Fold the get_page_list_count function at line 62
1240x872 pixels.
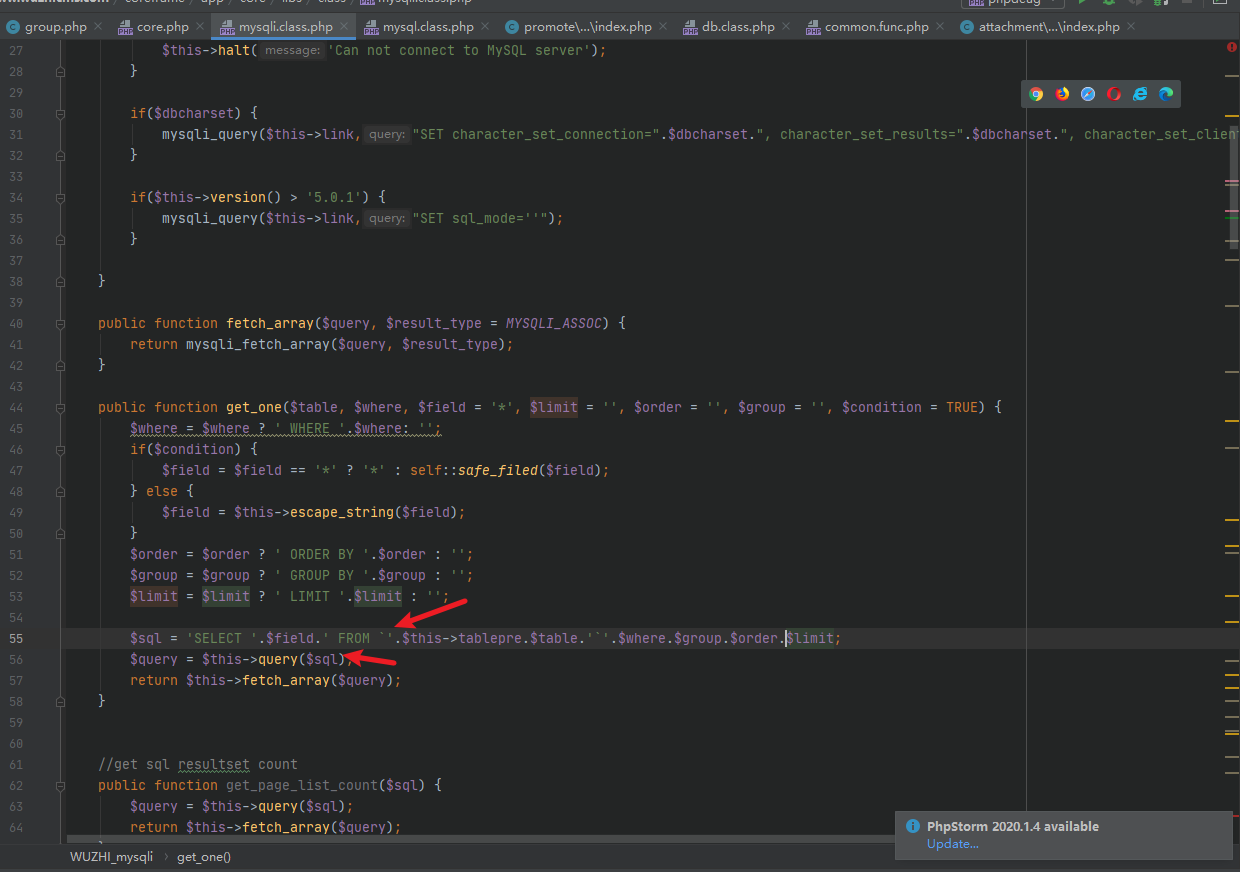[x=61, y=786]
